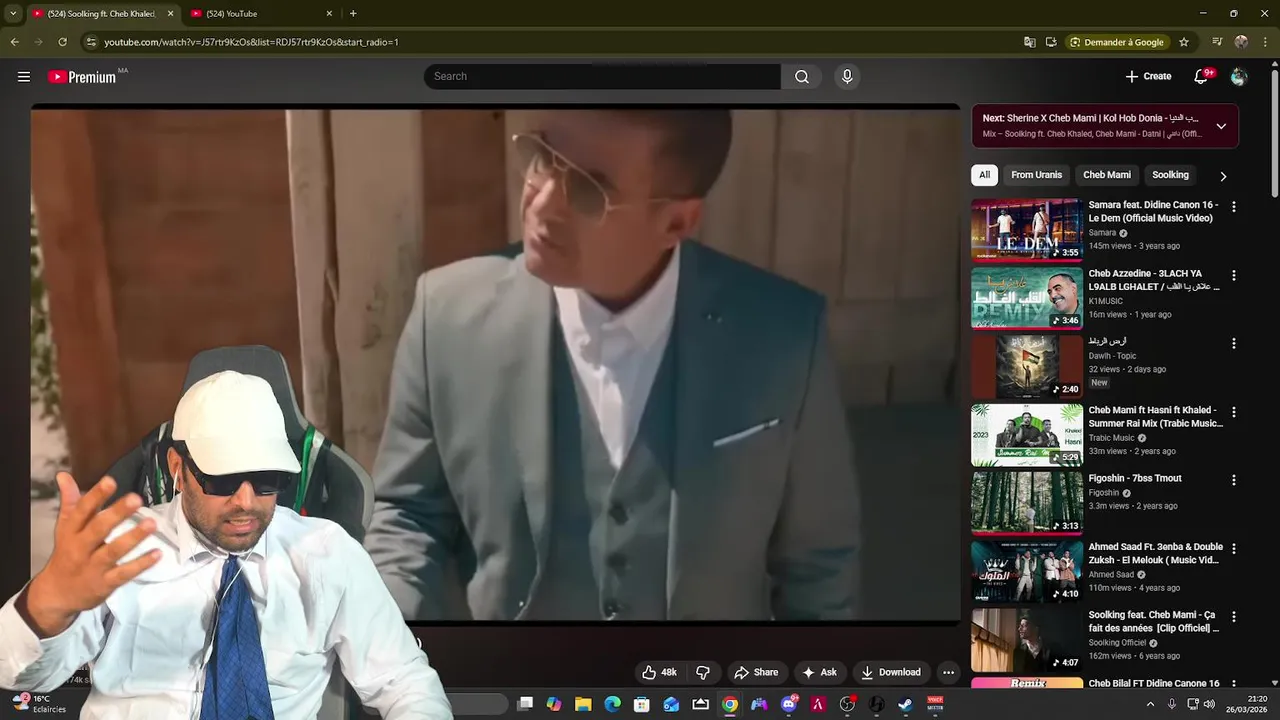
Task: Select the From Uranis filter chip
Action: [1036, 175]
